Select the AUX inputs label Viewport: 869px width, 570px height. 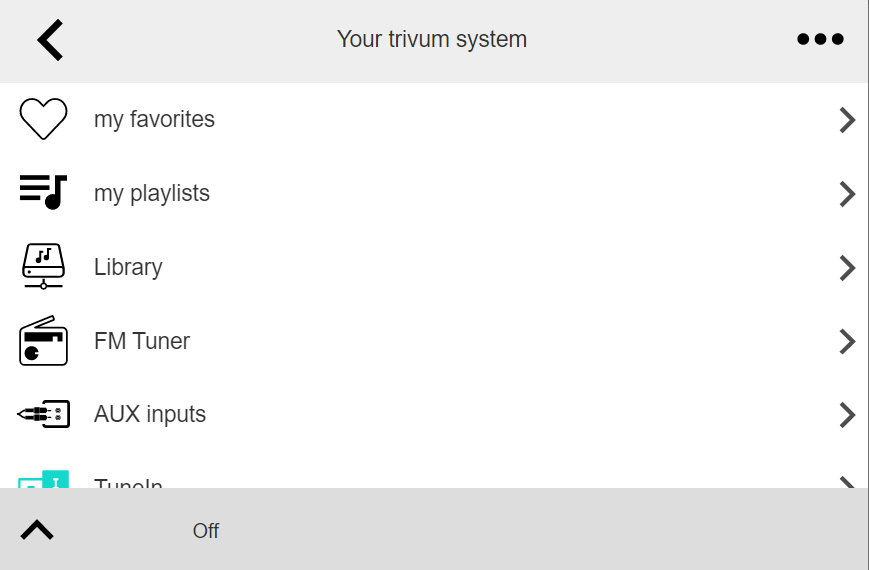pyautogui.click(x=150, y=415)
